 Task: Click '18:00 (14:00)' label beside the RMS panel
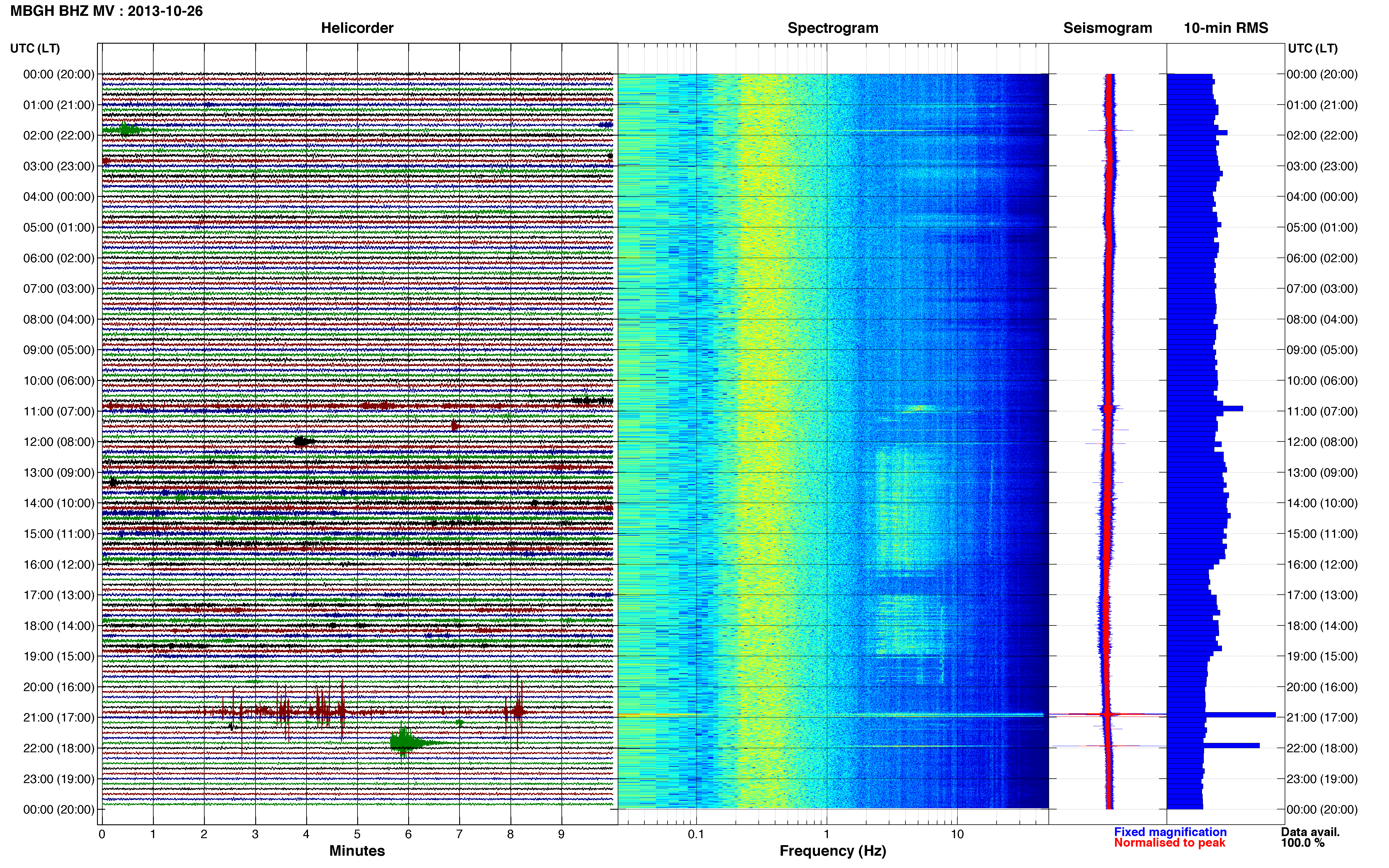pyautogui.click(x=1322, y=626)
